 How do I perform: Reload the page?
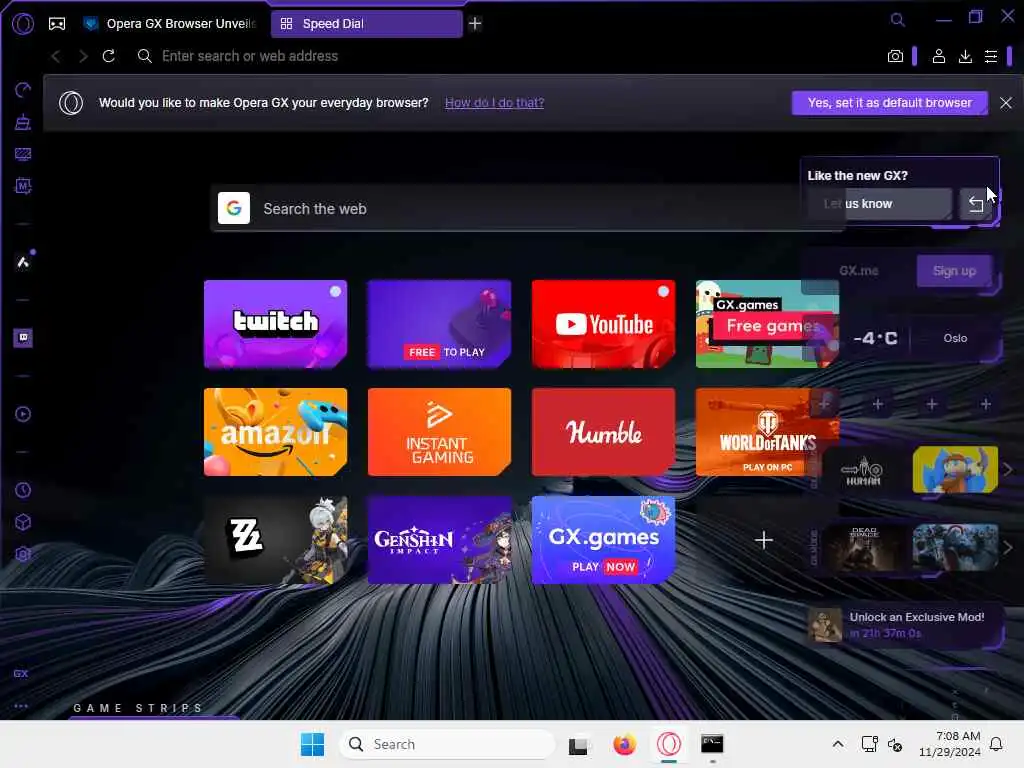[x=109, y=56]
